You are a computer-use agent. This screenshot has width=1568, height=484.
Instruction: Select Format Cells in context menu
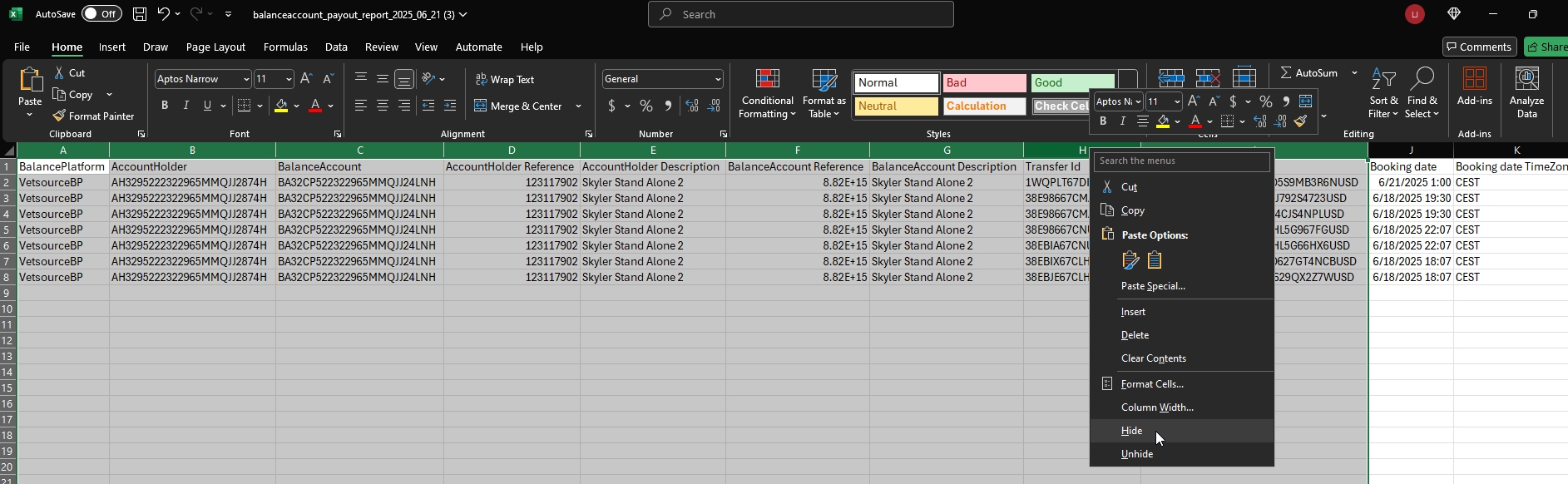tap(1182, 384)
